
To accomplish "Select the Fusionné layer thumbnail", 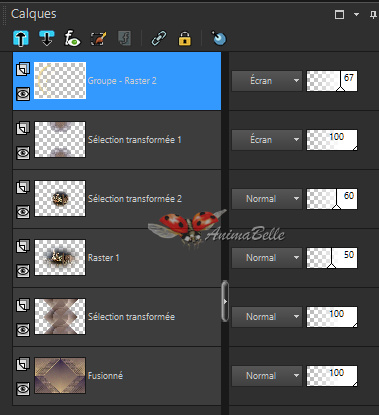I will point(60,375).
